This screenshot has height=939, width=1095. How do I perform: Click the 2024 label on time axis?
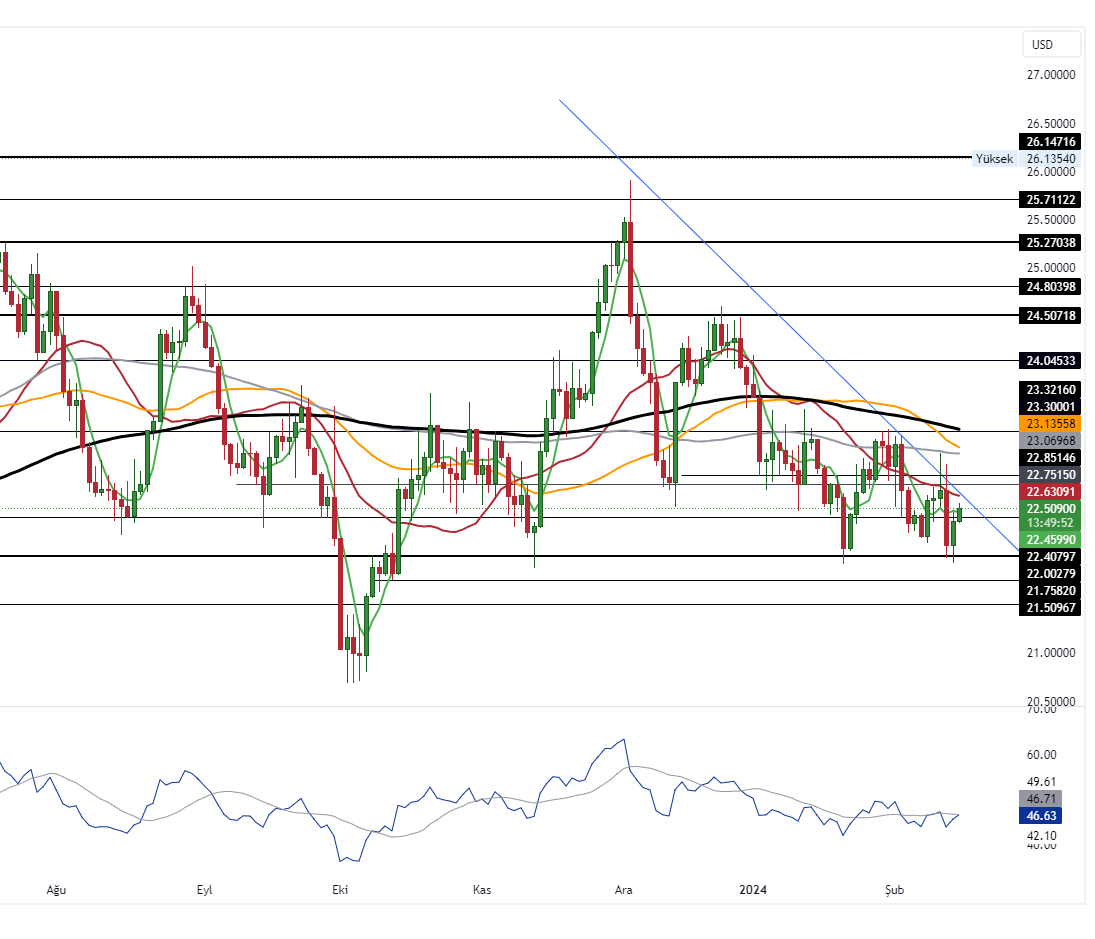click(752, 890)
